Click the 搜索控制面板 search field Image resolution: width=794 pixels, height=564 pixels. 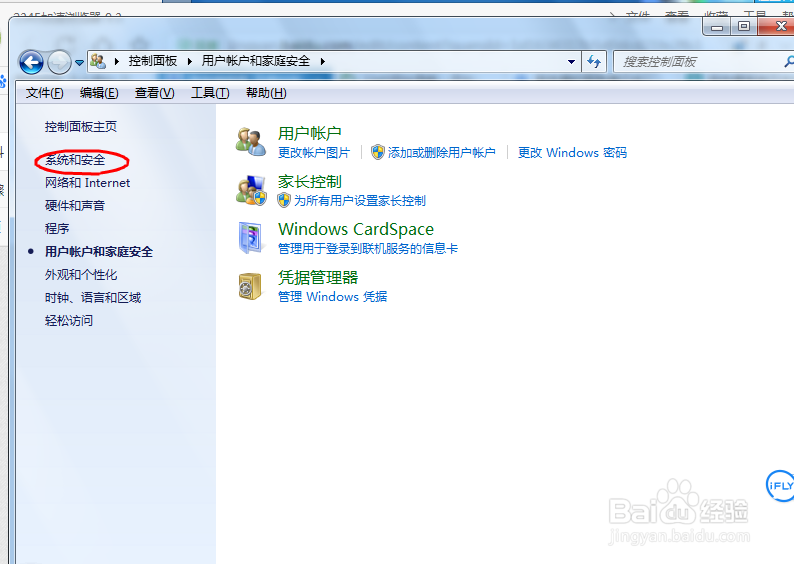(703, 62)
